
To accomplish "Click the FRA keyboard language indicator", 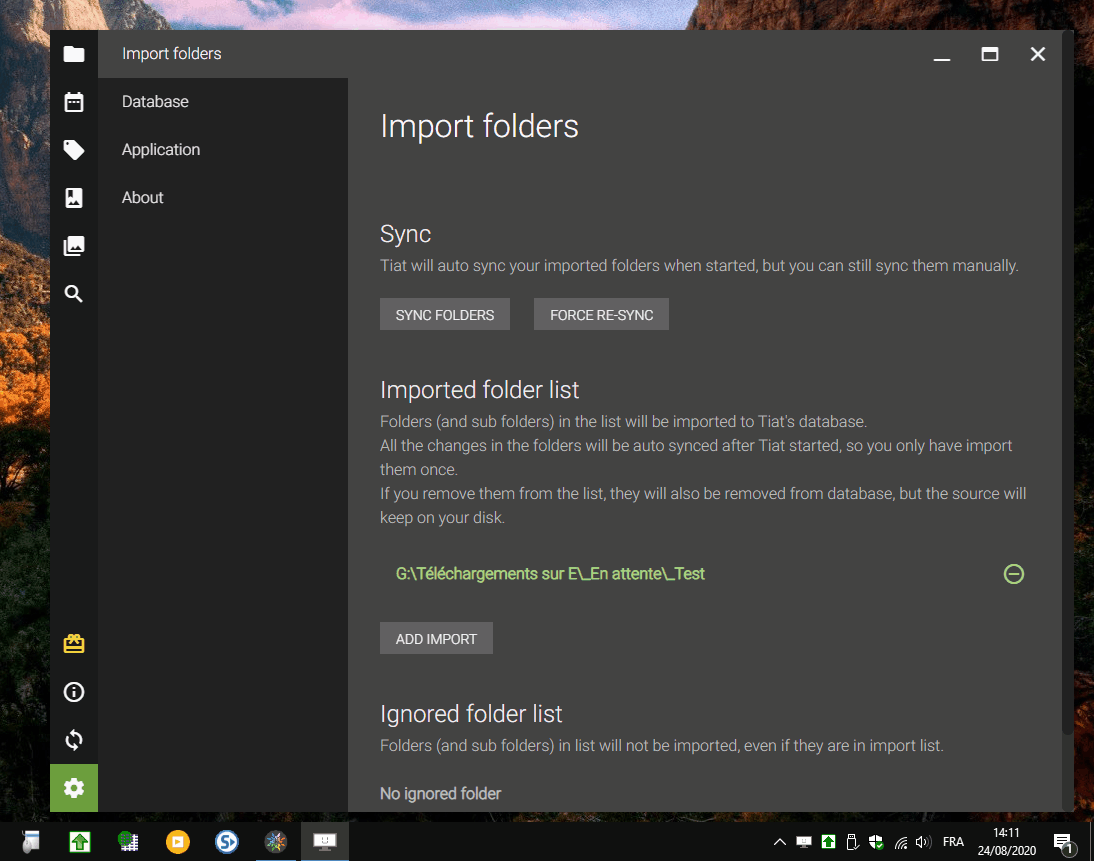I will [x=953, y=842].
